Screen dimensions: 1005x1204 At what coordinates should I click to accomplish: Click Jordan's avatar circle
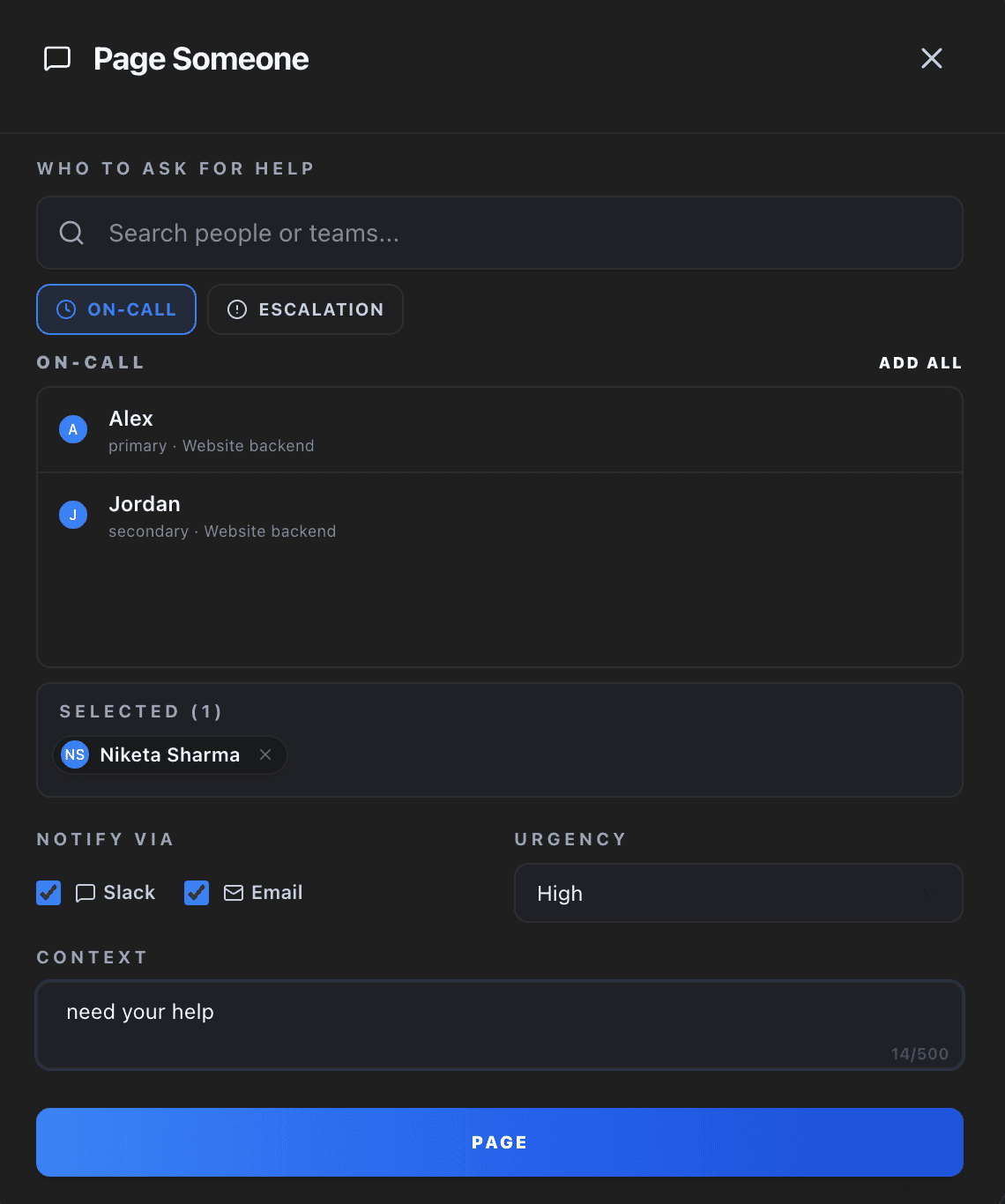[73, 515]
